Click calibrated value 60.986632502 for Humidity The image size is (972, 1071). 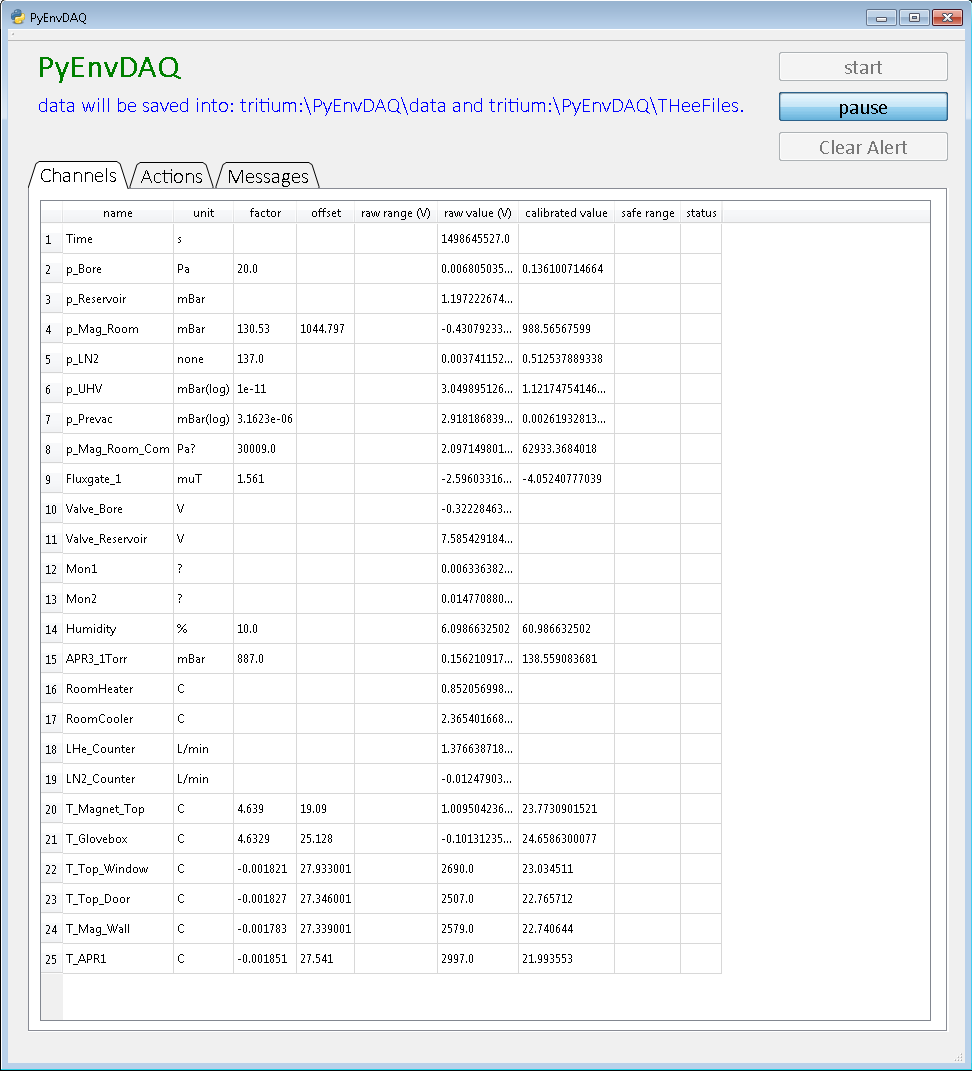coord(566,629)
